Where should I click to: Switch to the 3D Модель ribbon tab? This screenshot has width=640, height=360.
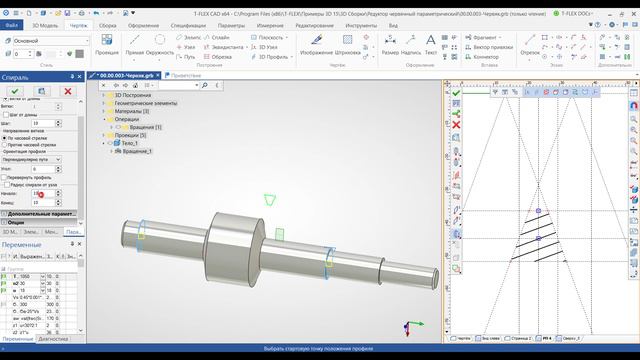(45, 25)
